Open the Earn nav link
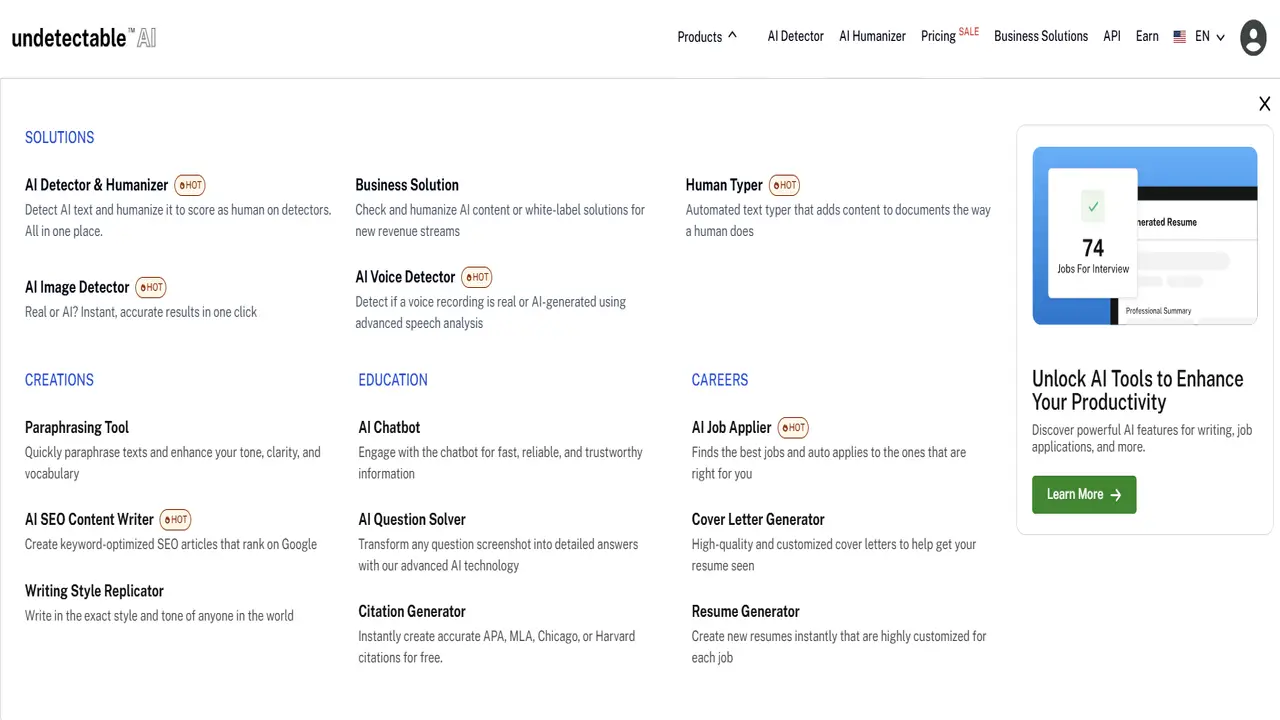Image resolution: width=1280 pixels, height=720 pixels. coord(1147,36)
